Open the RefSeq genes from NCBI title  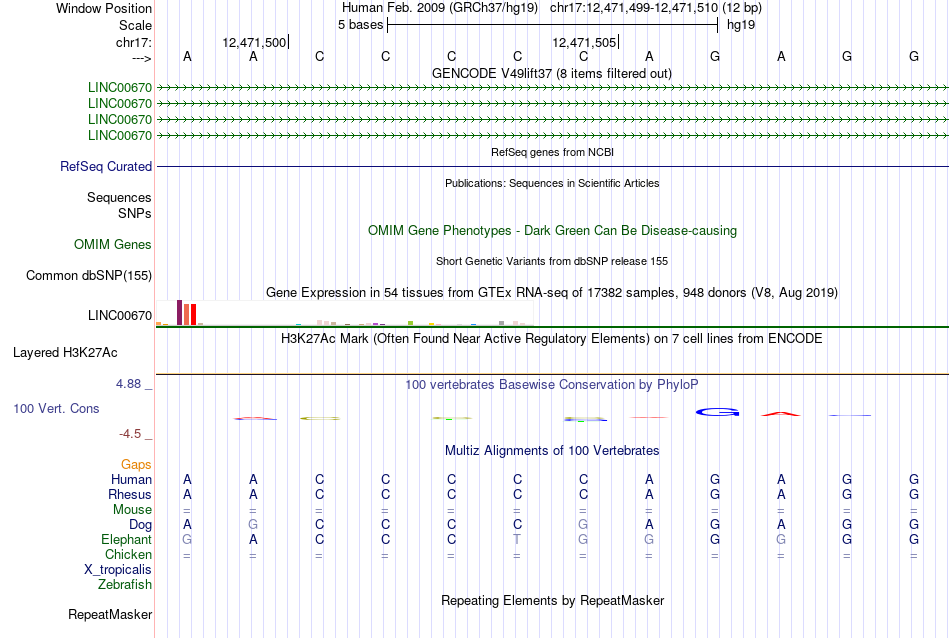[552, 152]
